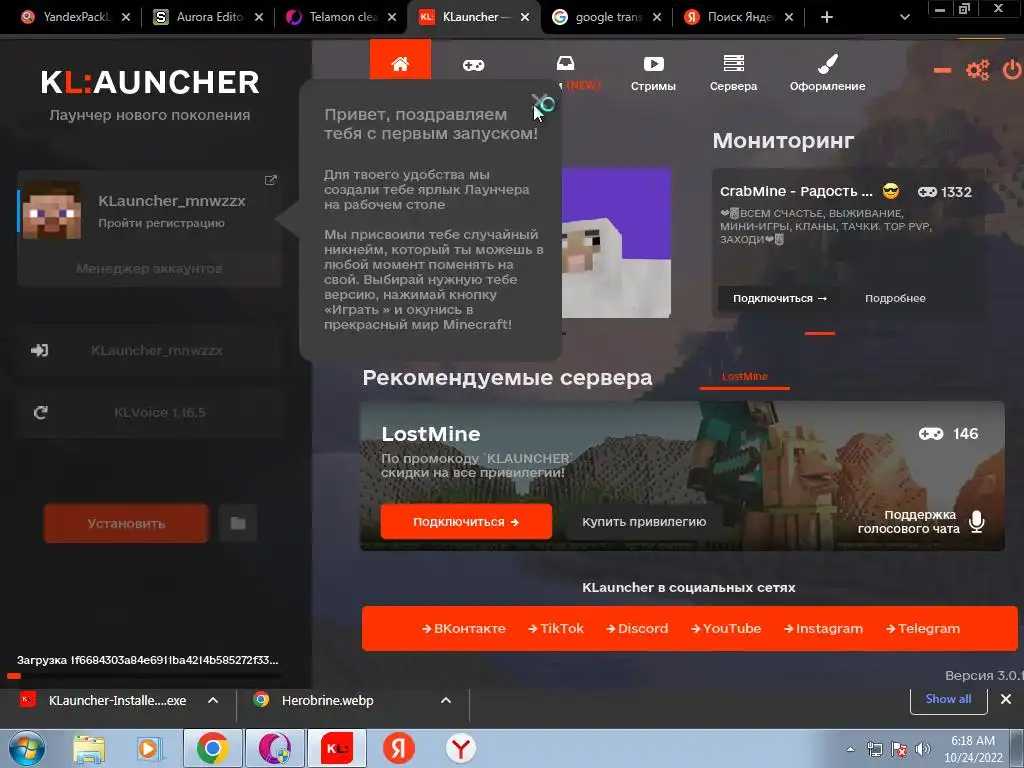1024x768 pixels.
Task: Close the welcome tooltip popup
Action: click(x=541, y=103)
